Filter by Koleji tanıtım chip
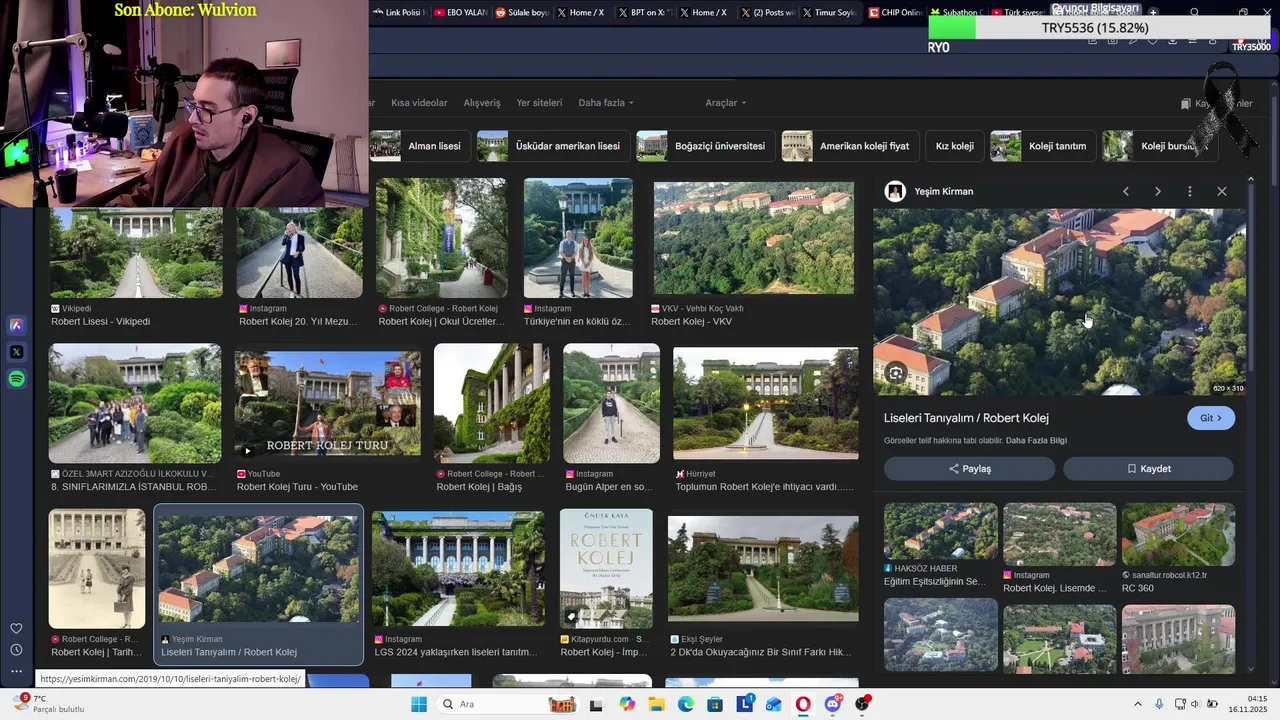This screenshot has height=720, width=1280. tap(1043, 146)
